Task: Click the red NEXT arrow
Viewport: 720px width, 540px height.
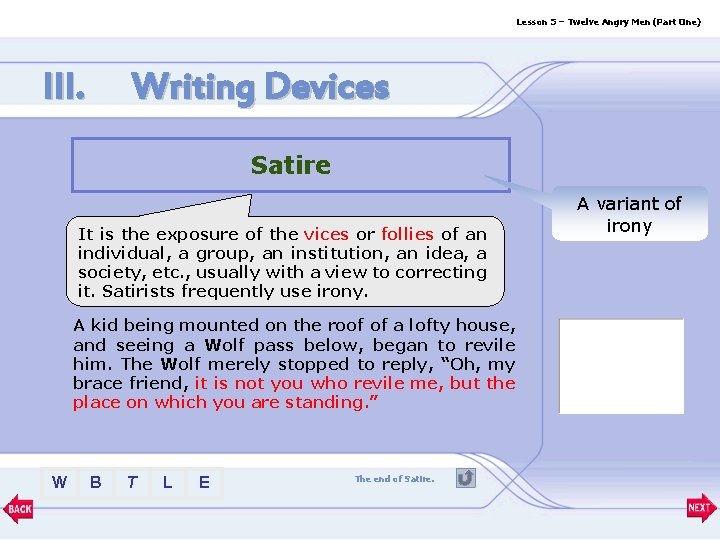Action: coord(701,507)
